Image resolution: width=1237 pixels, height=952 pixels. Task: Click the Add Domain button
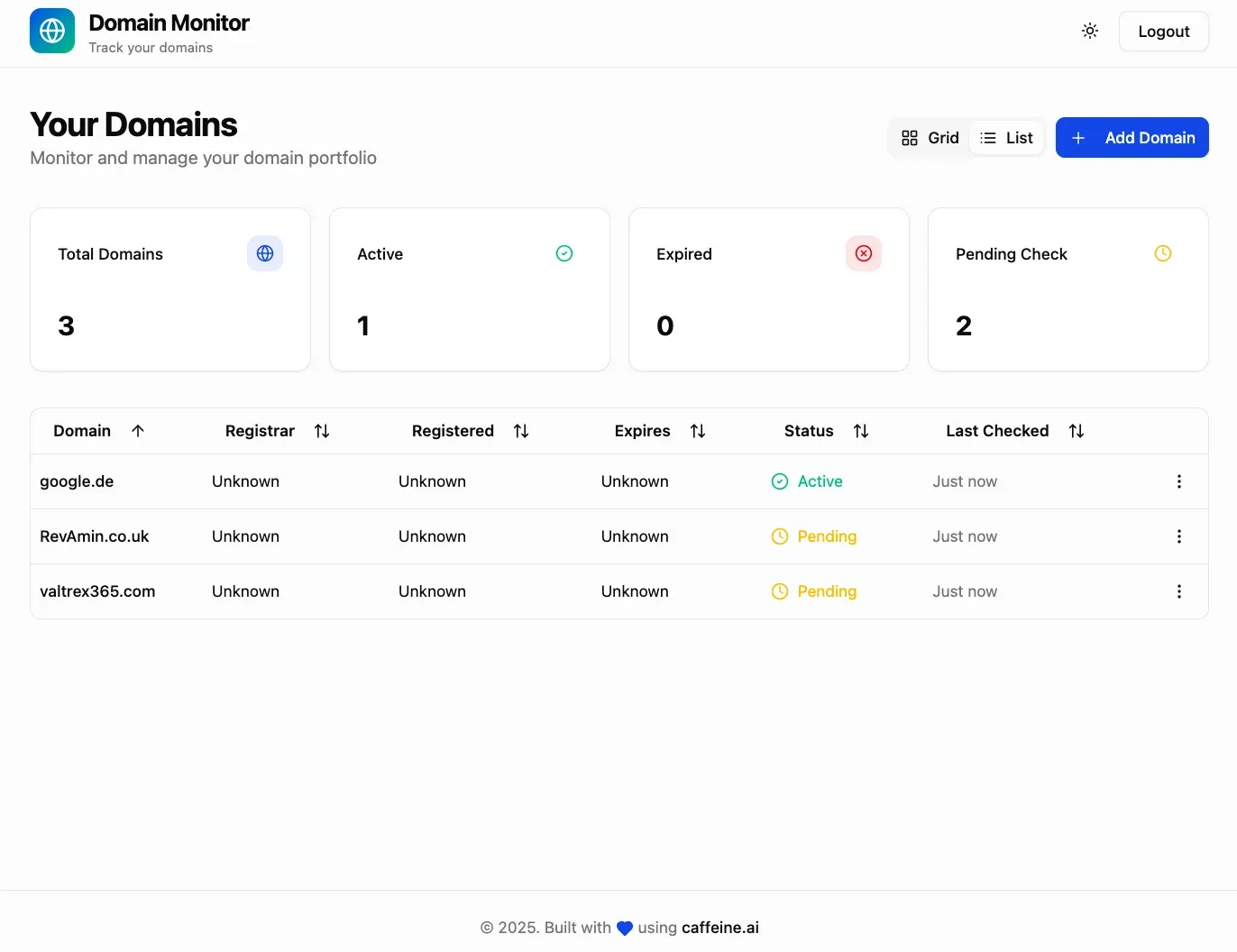click(x=1132, y=138)
